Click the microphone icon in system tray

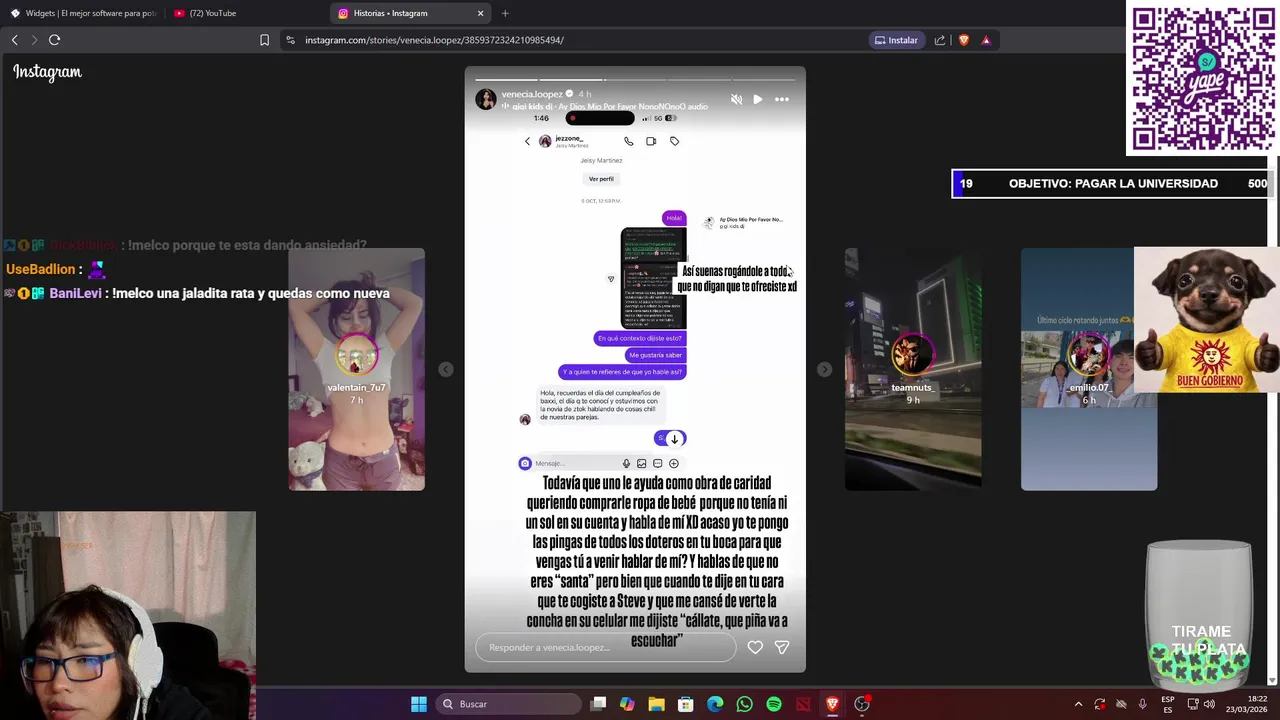[x=1142, y=704]
